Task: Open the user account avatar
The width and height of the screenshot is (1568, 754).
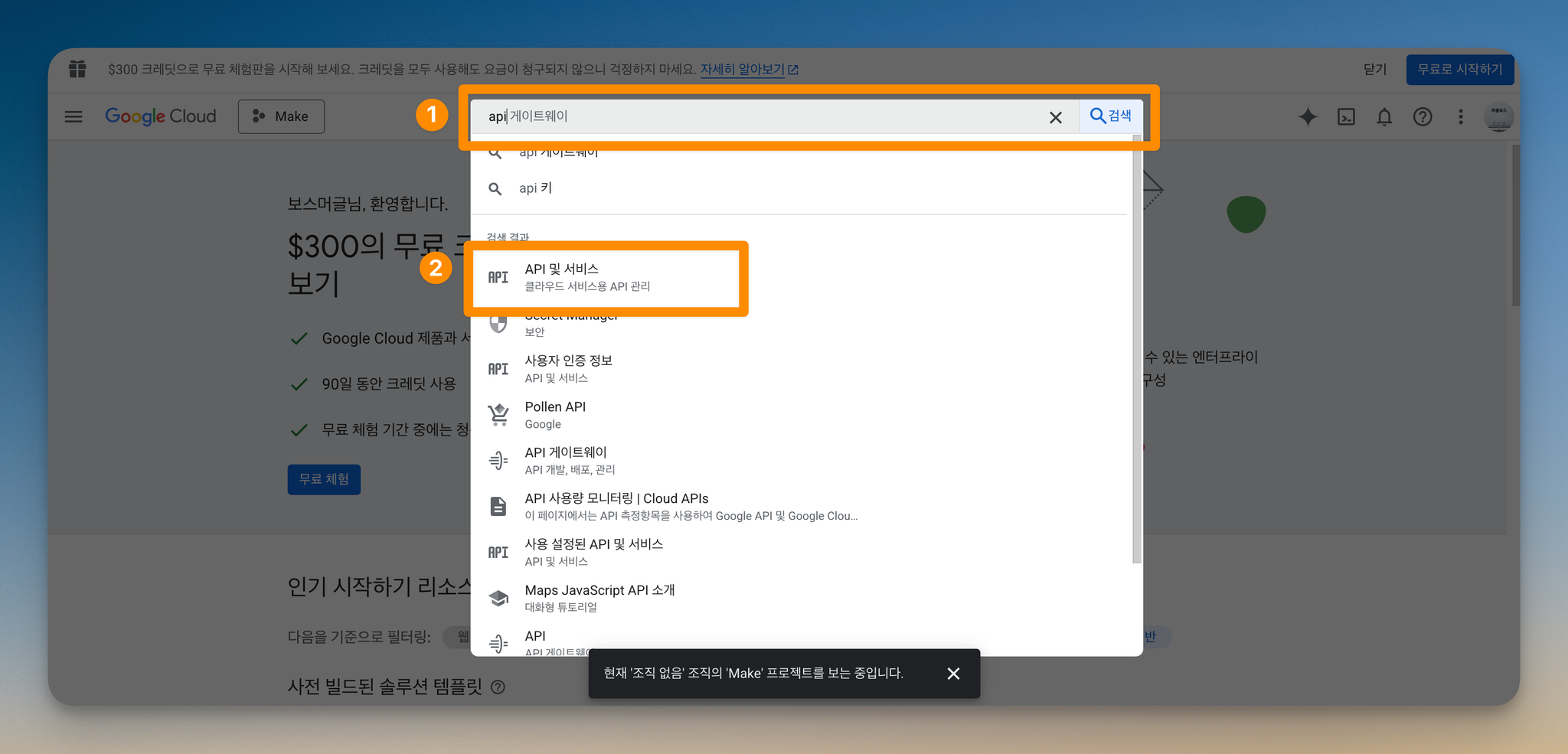Action: point(1498,116)
